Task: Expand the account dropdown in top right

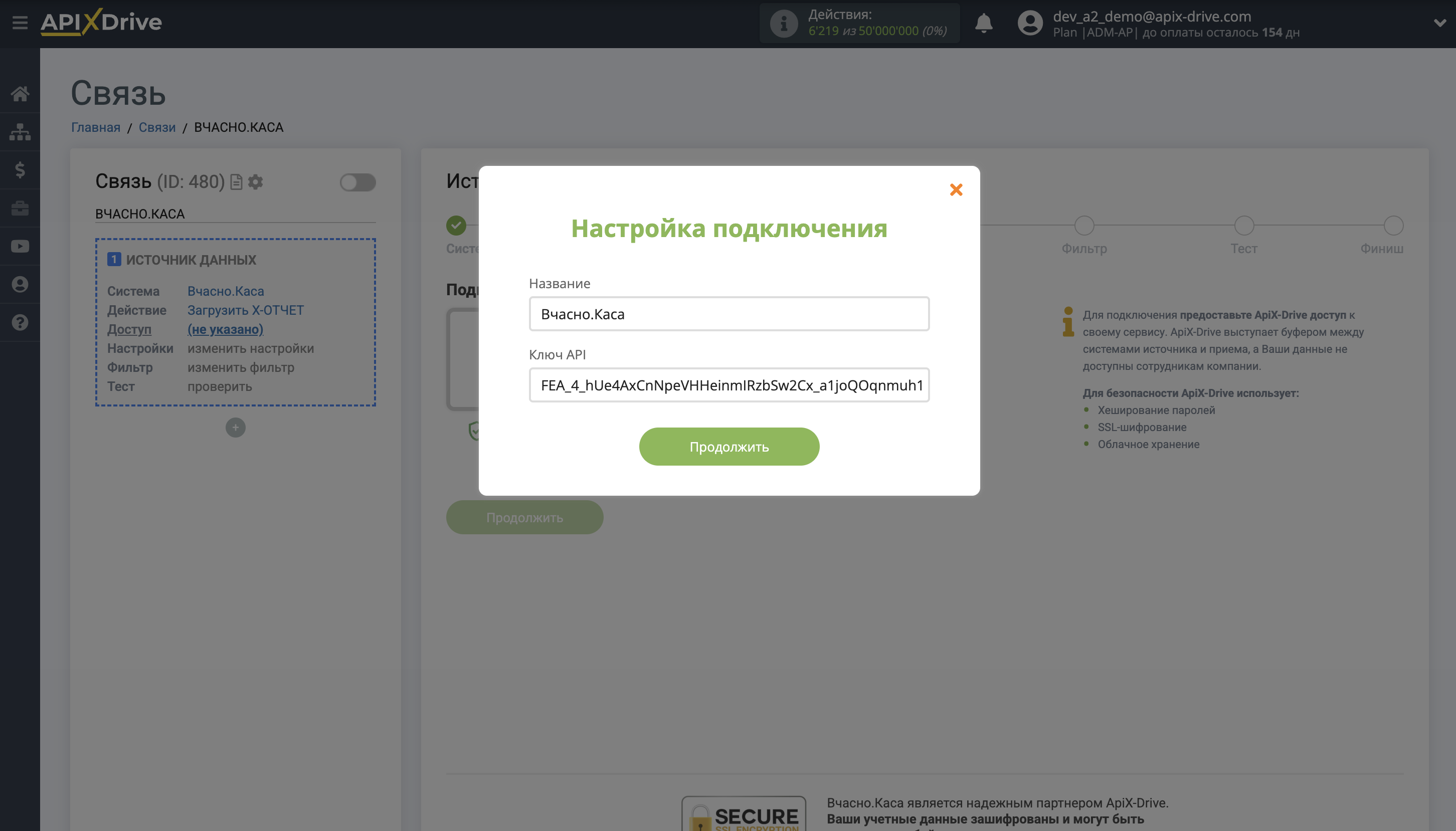Action: point(1440,23)
